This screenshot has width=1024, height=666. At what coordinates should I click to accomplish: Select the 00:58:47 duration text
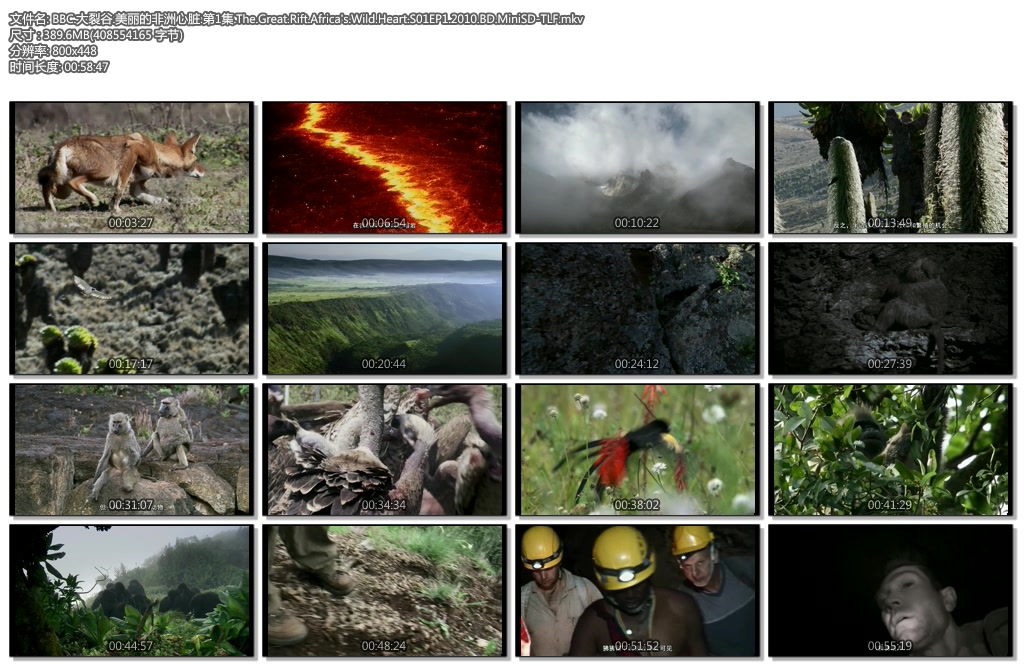[59, 67]
